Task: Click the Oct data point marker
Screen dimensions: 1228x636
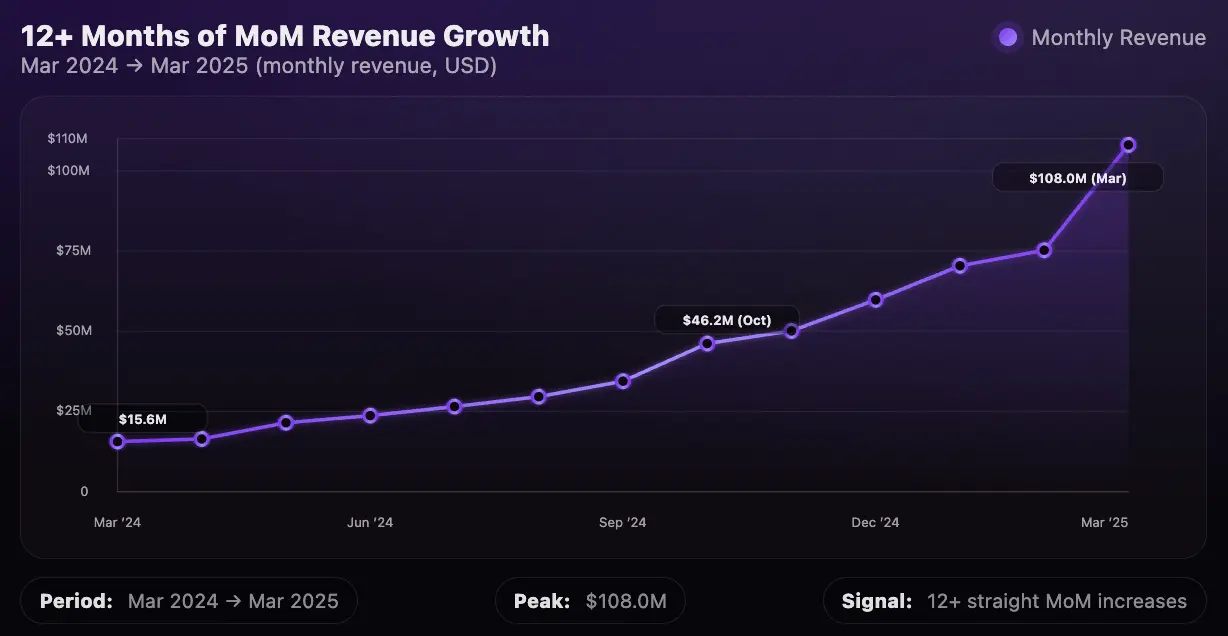Action: [x=707, y=343]
